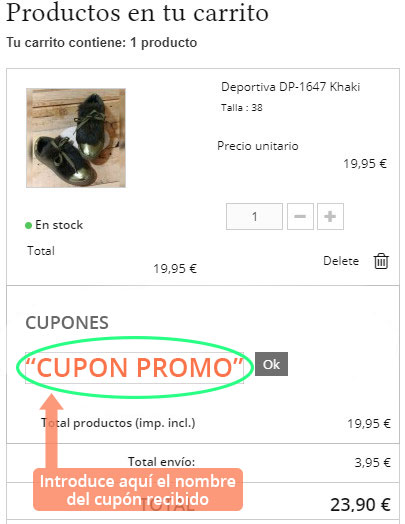The height and width of the screenshot is (524, 405).
Task: Click the green En stock indicator dot
Action: coord(28,225)
